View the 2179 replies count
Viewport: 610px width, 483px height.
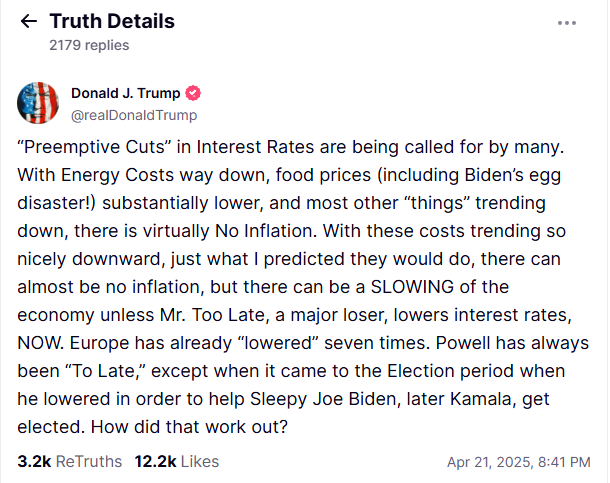pyautogui.click(x=89, y=45)
